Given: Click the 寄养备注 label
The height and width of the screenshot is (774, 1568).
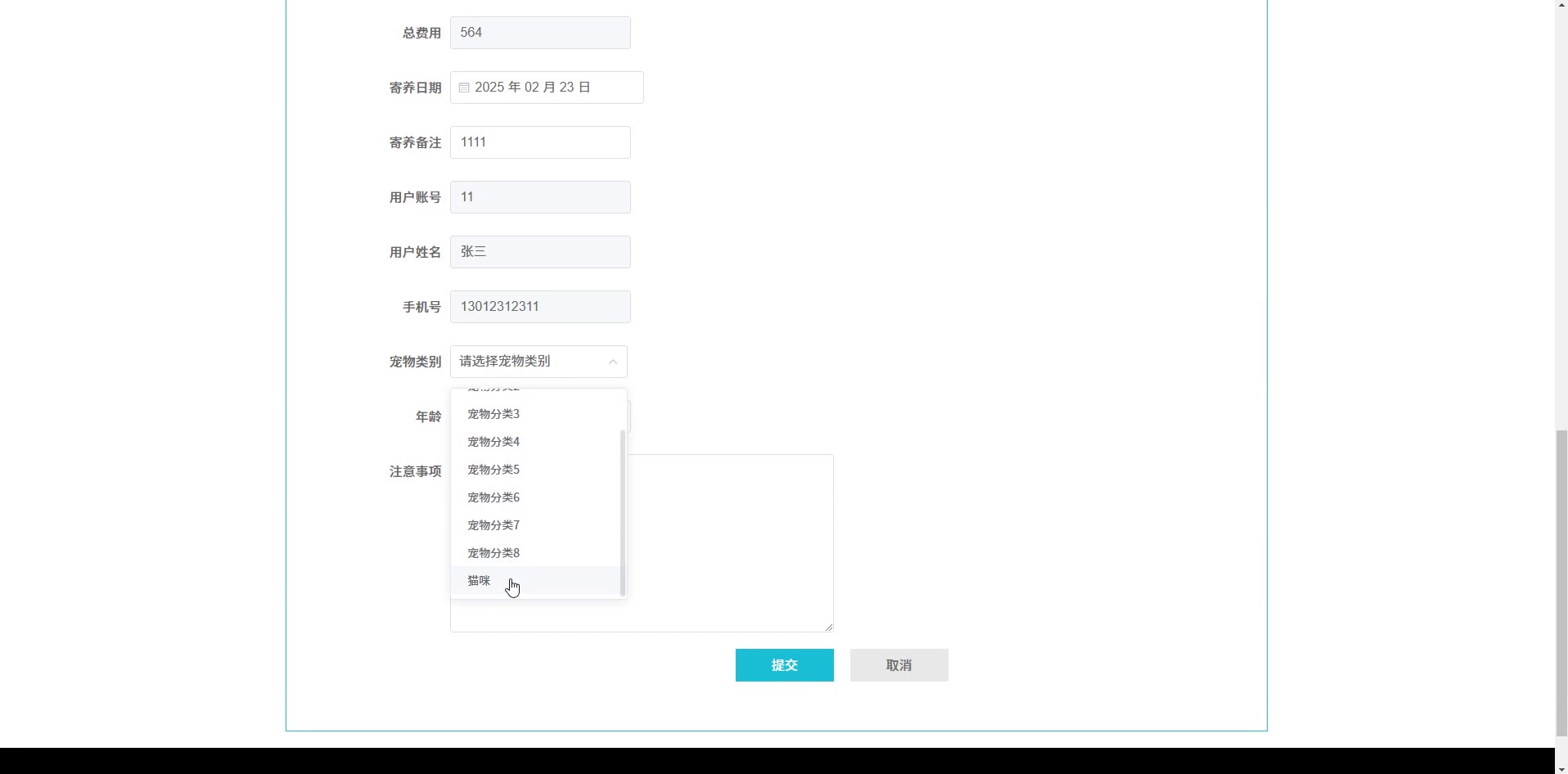Looking at the screenshot, I should click(x=415, y=142).
